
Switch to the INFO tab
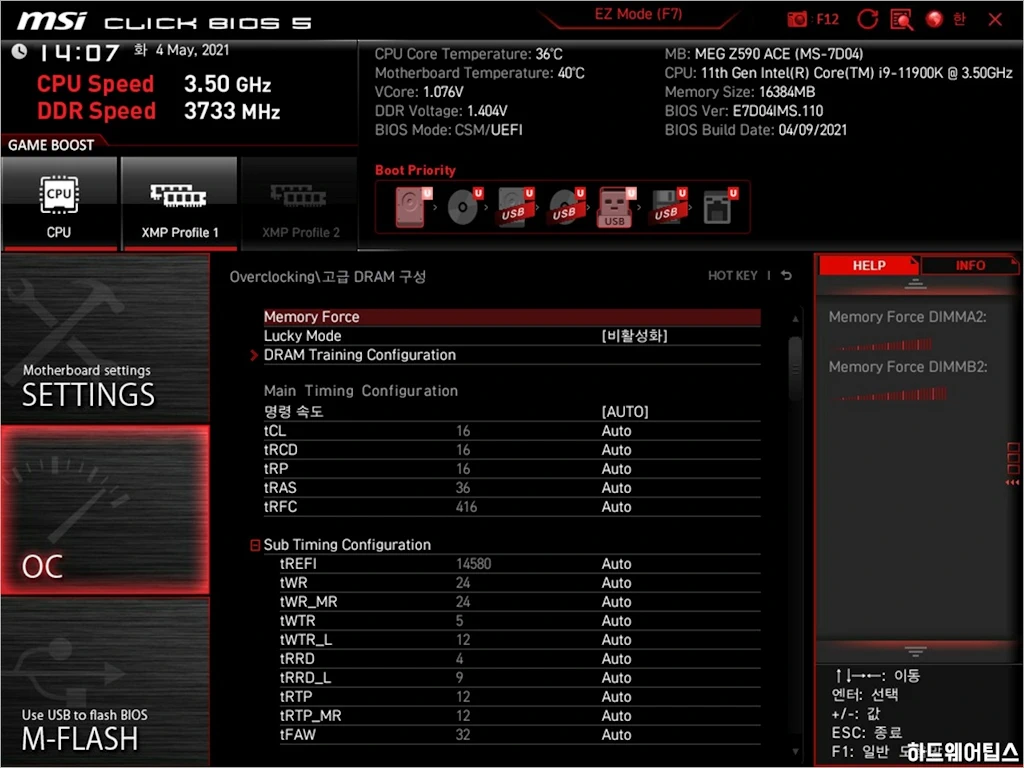(970, 265)
